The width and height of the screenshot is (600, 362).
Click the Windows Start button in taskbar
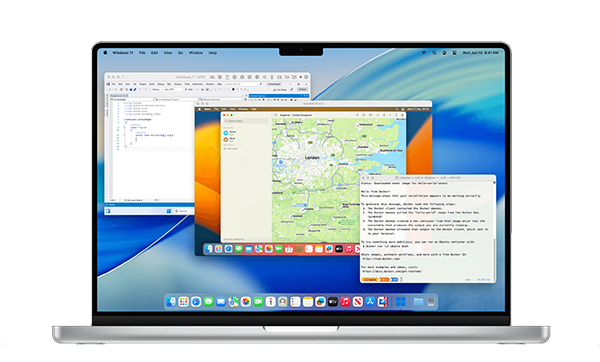pos(169,211)
